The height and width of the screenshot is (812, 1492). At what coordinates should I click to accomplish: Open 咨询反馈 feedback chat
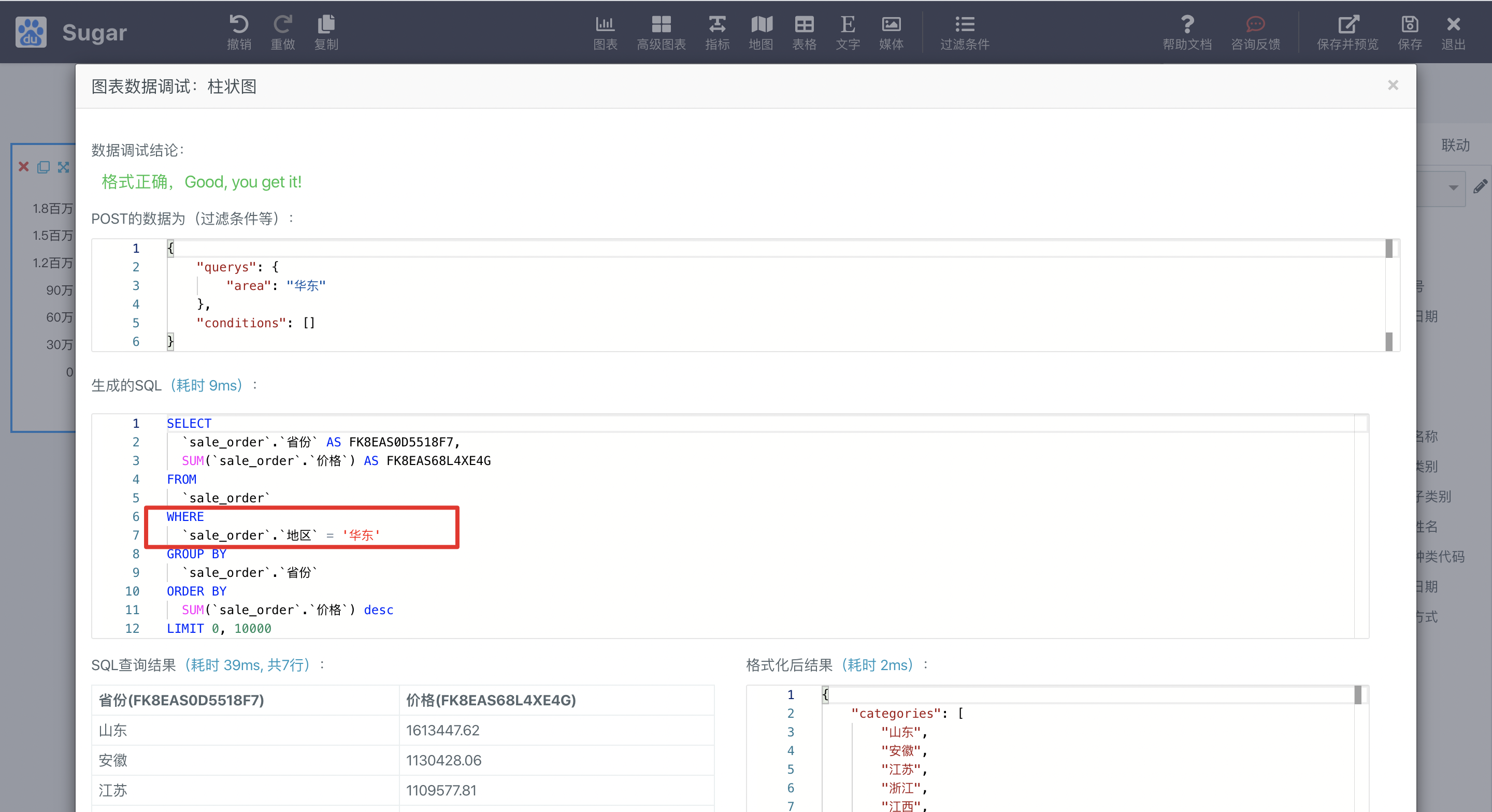point(1255,33)
